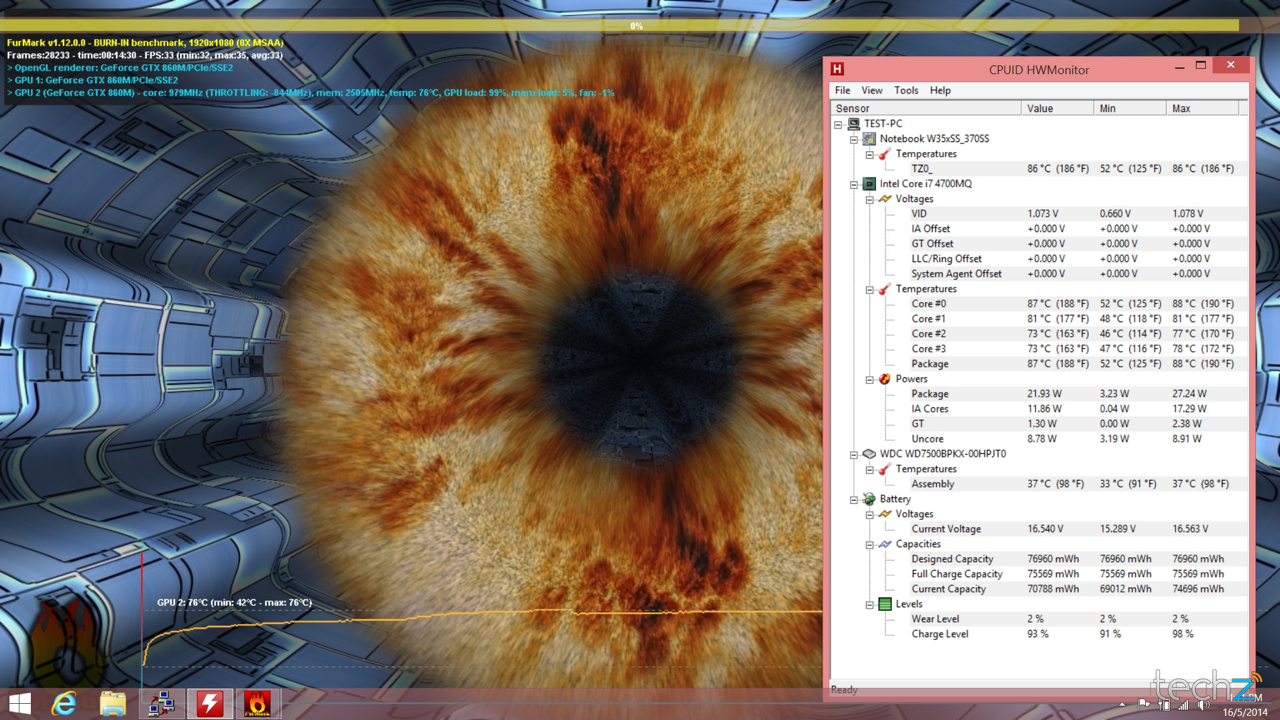Switch to the red lightning bolt taskbar app
Screen dimensions: 1280x720
[x=209, y=703]
